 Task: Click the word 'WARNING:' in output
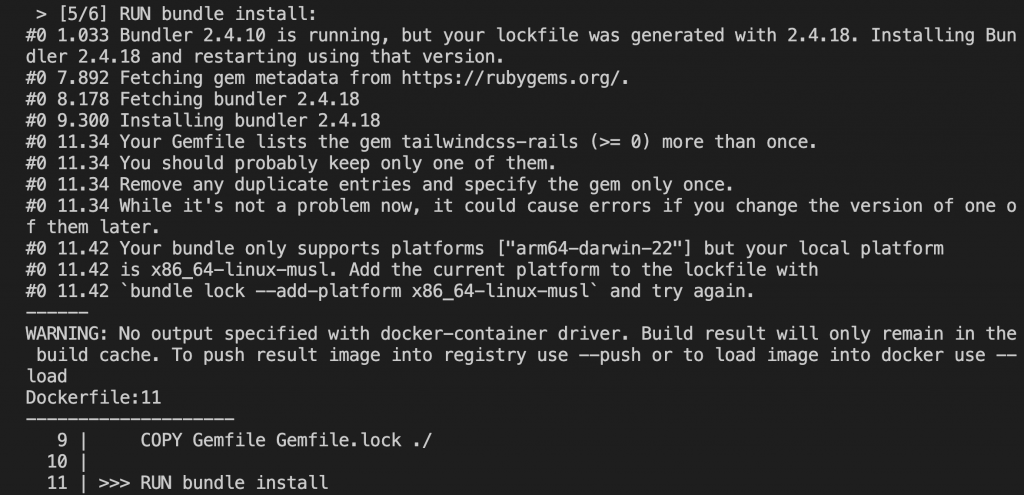[x=67, y=334]
